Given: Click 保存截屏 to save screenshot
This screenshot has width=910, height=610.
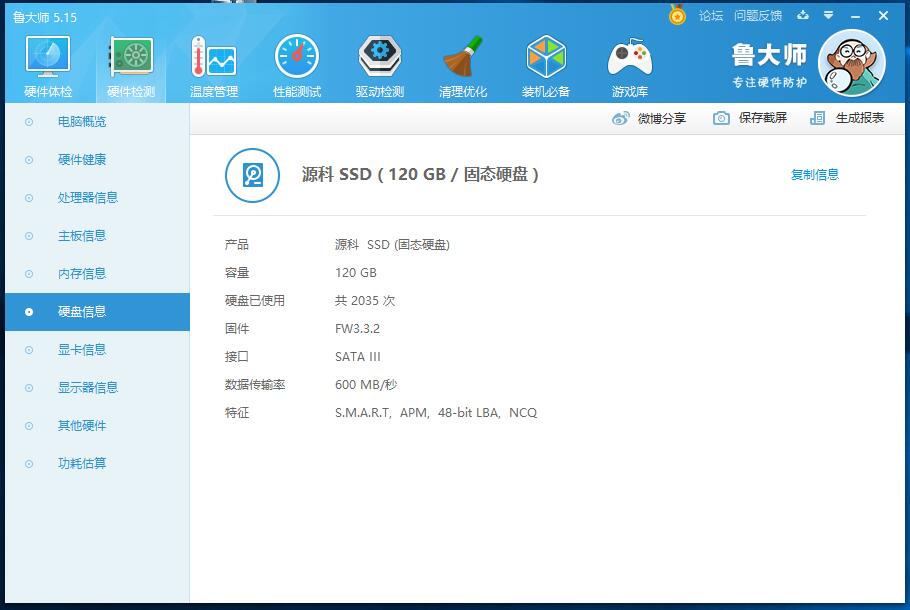Looking at the screenshot, I should point(750,118).
